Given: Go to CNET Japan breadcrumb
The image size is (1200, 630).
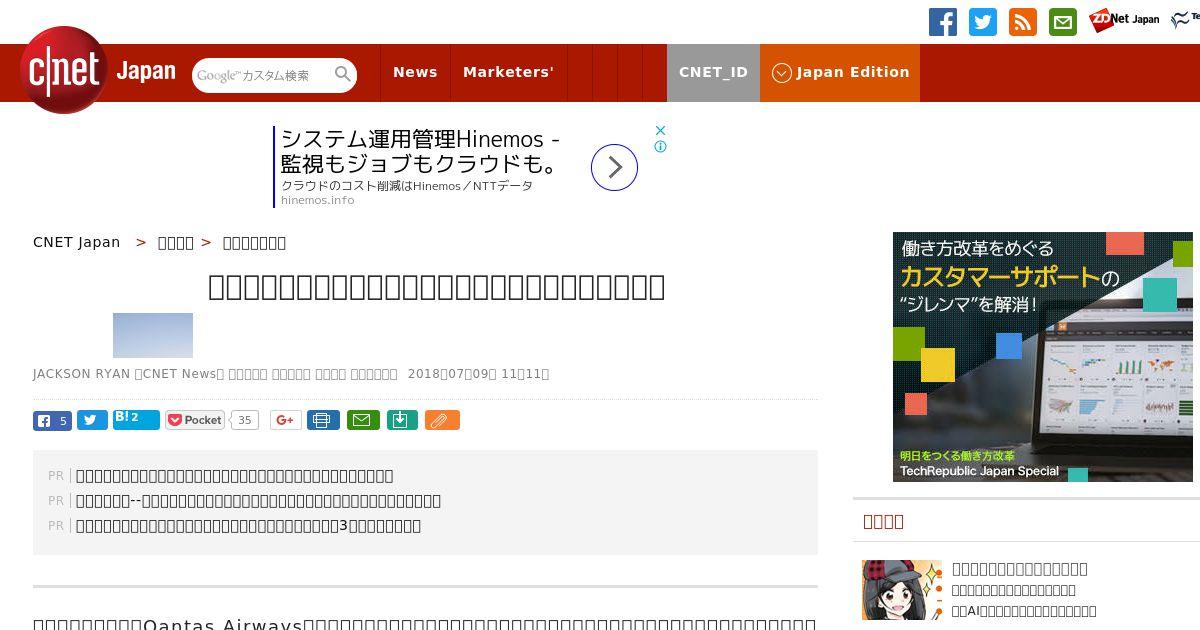Looking at the screenshot, I should click(77, 242).
